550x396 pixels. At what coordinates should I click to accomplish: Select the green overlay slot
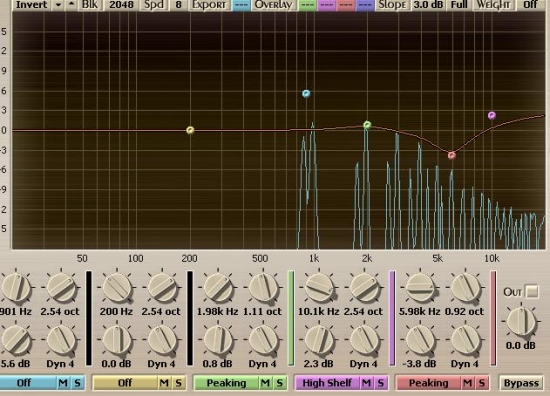point(307,5)
